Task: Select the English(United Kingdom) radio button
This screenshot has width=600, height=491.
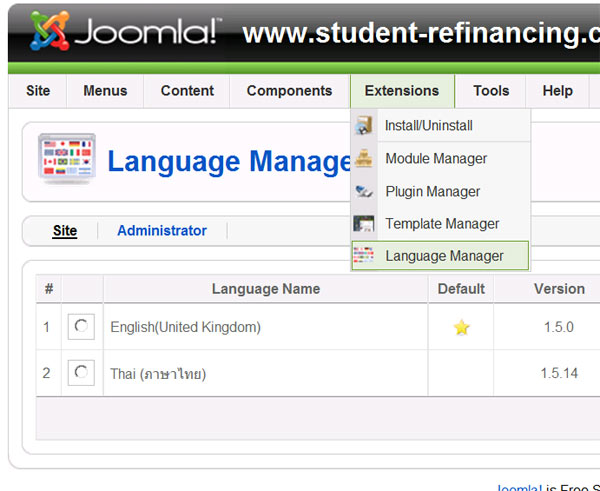Action: (81, 326)
